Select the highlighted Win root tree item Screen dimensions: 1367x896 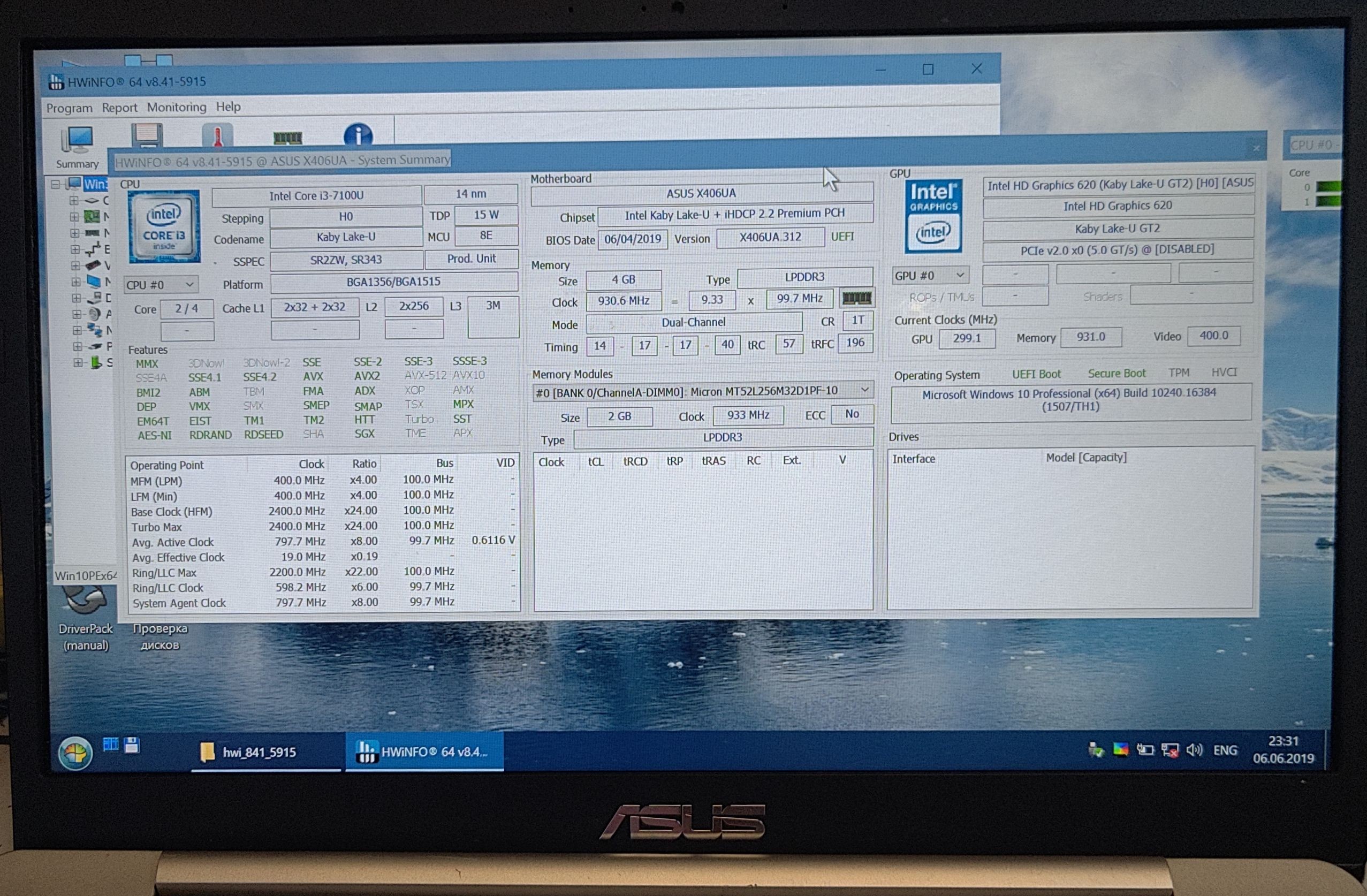95,184
